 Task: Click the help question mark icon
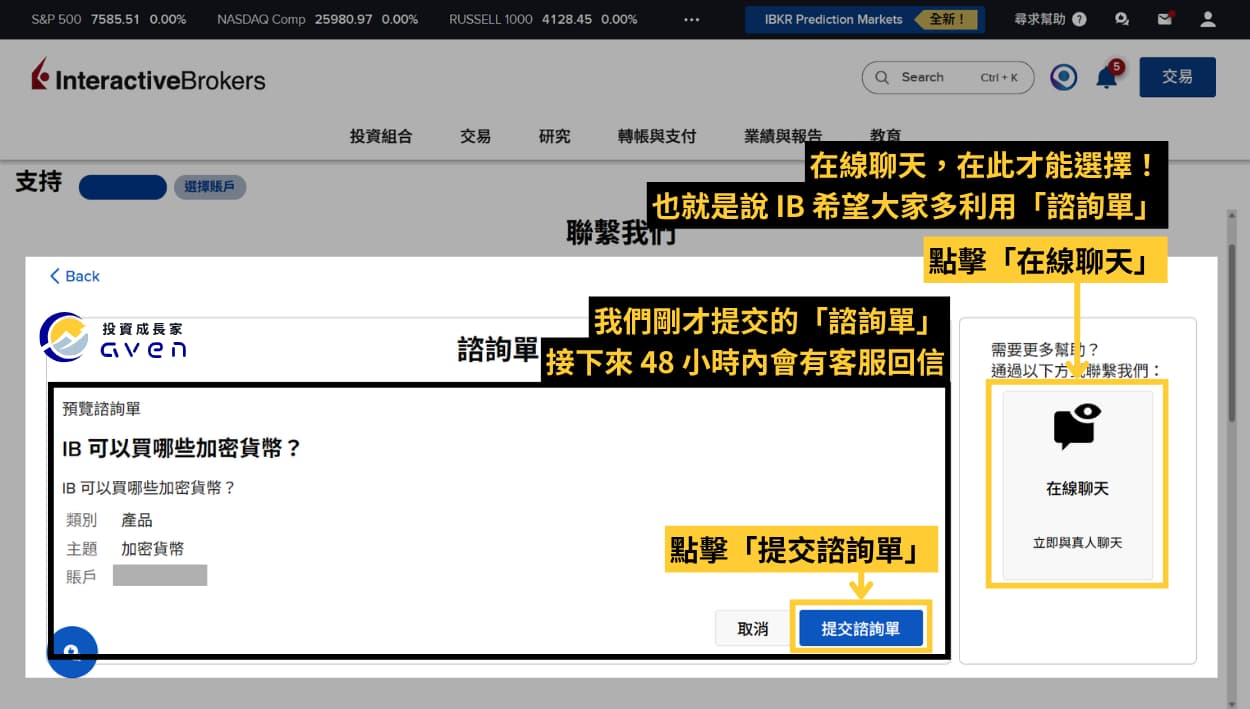1079,19
